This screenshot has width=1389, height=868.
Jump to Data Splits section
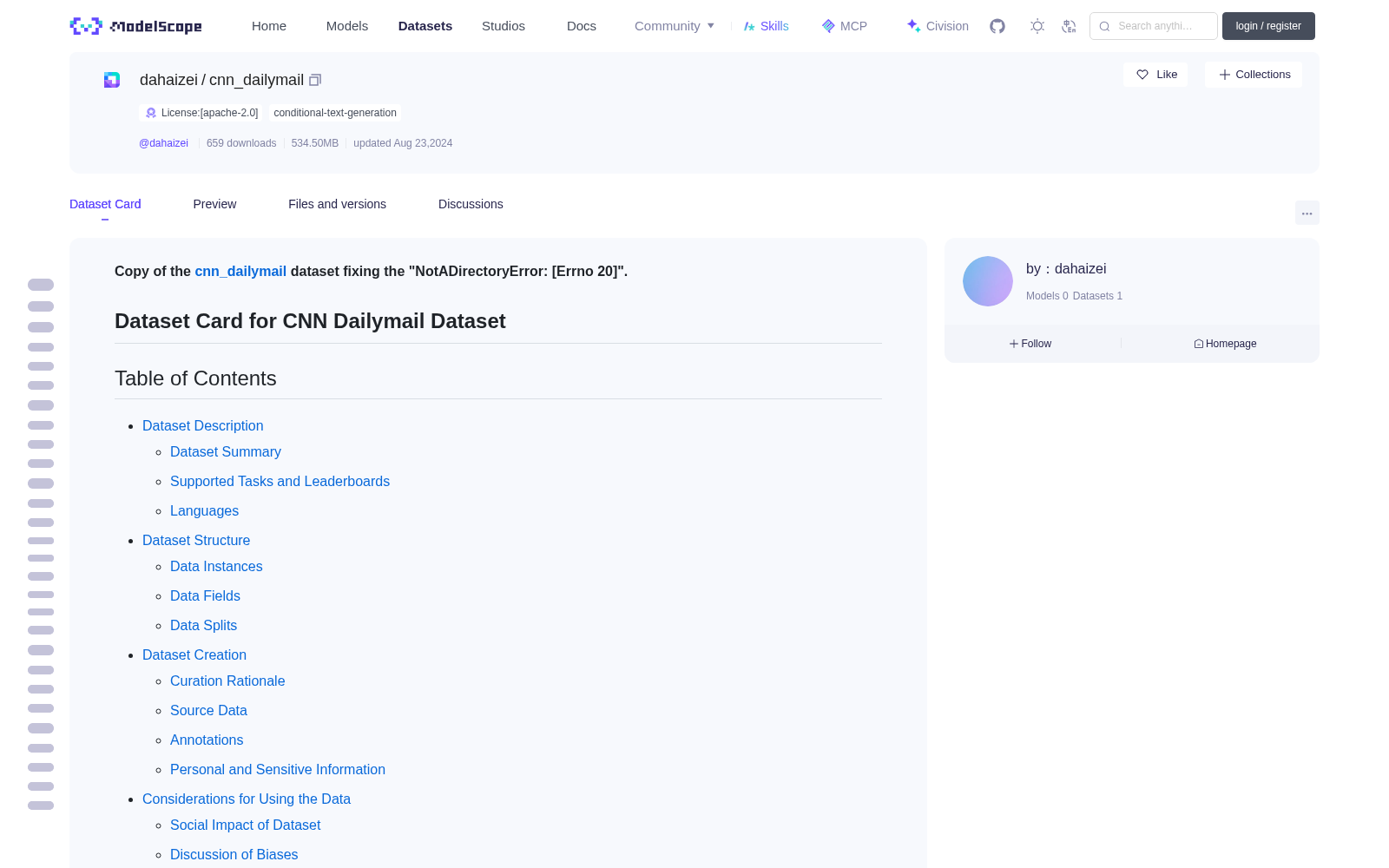203,626
